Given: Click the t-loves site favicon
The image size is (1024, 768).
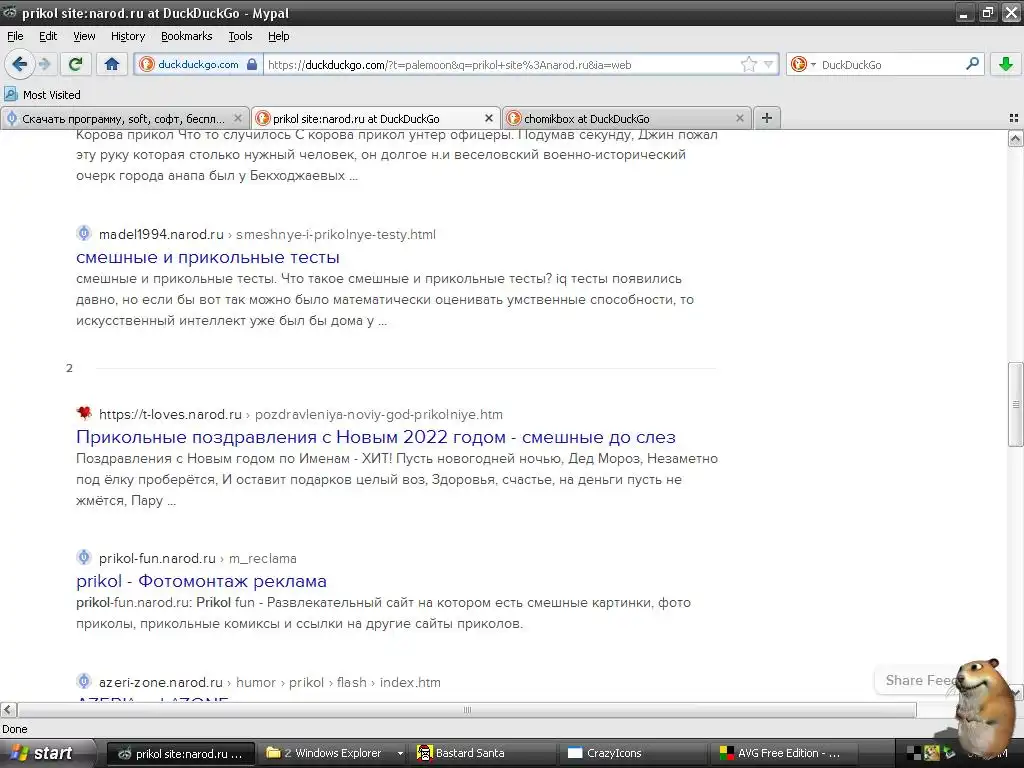Looking at the screenshot, I should point(84,413).
